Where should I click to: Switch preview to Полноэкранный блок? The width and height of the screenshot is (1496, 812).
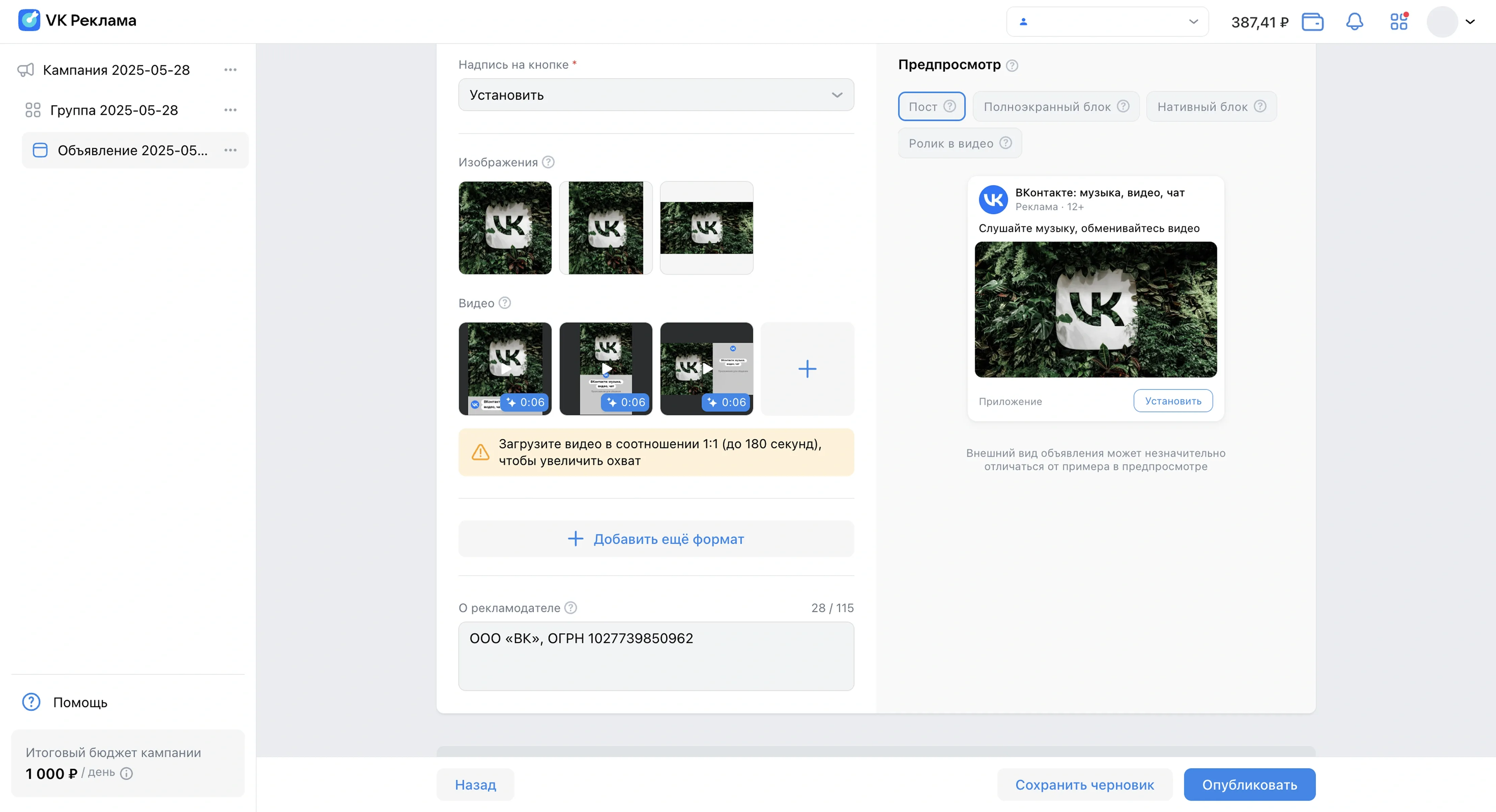1056,106
